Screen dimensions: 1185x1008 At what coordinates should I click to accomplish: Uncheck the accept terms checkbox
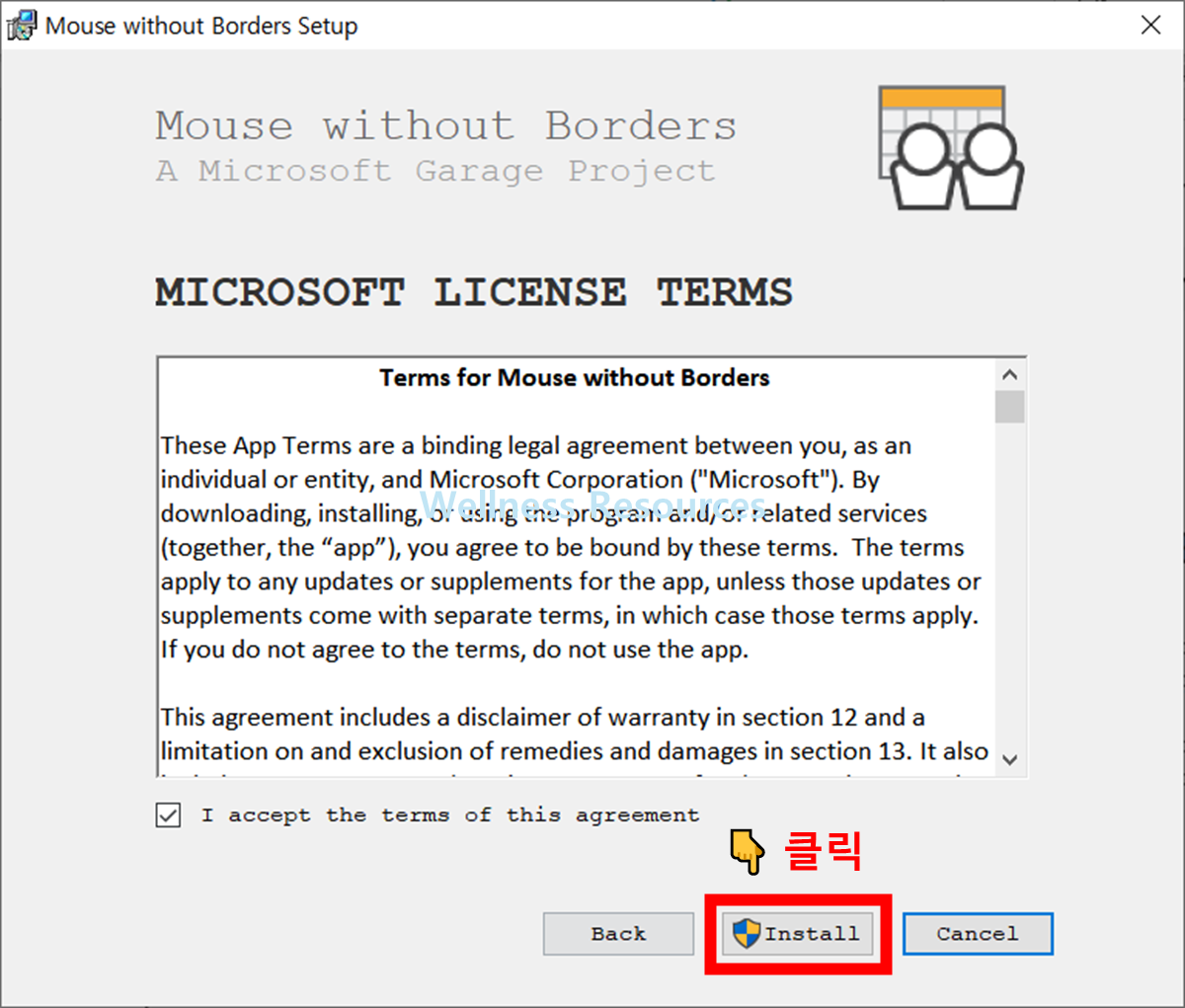click(169, 815)
